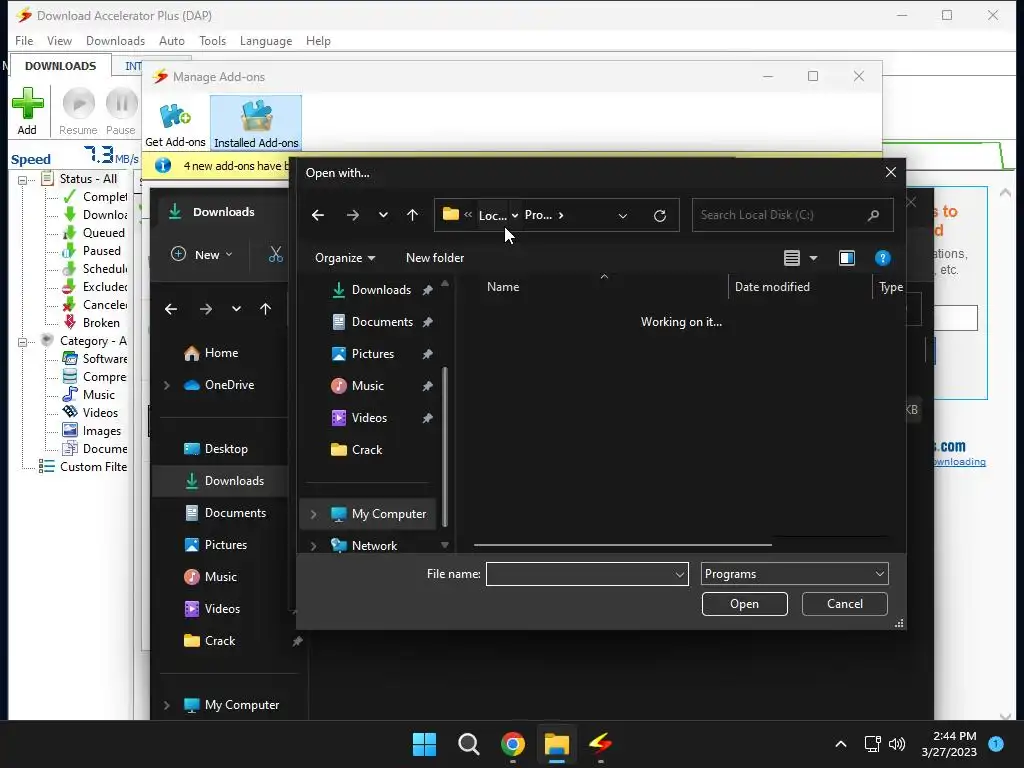Click the Open button in dialog
Viewport: 1024px width, 768px height.
(x=744, y=604)
